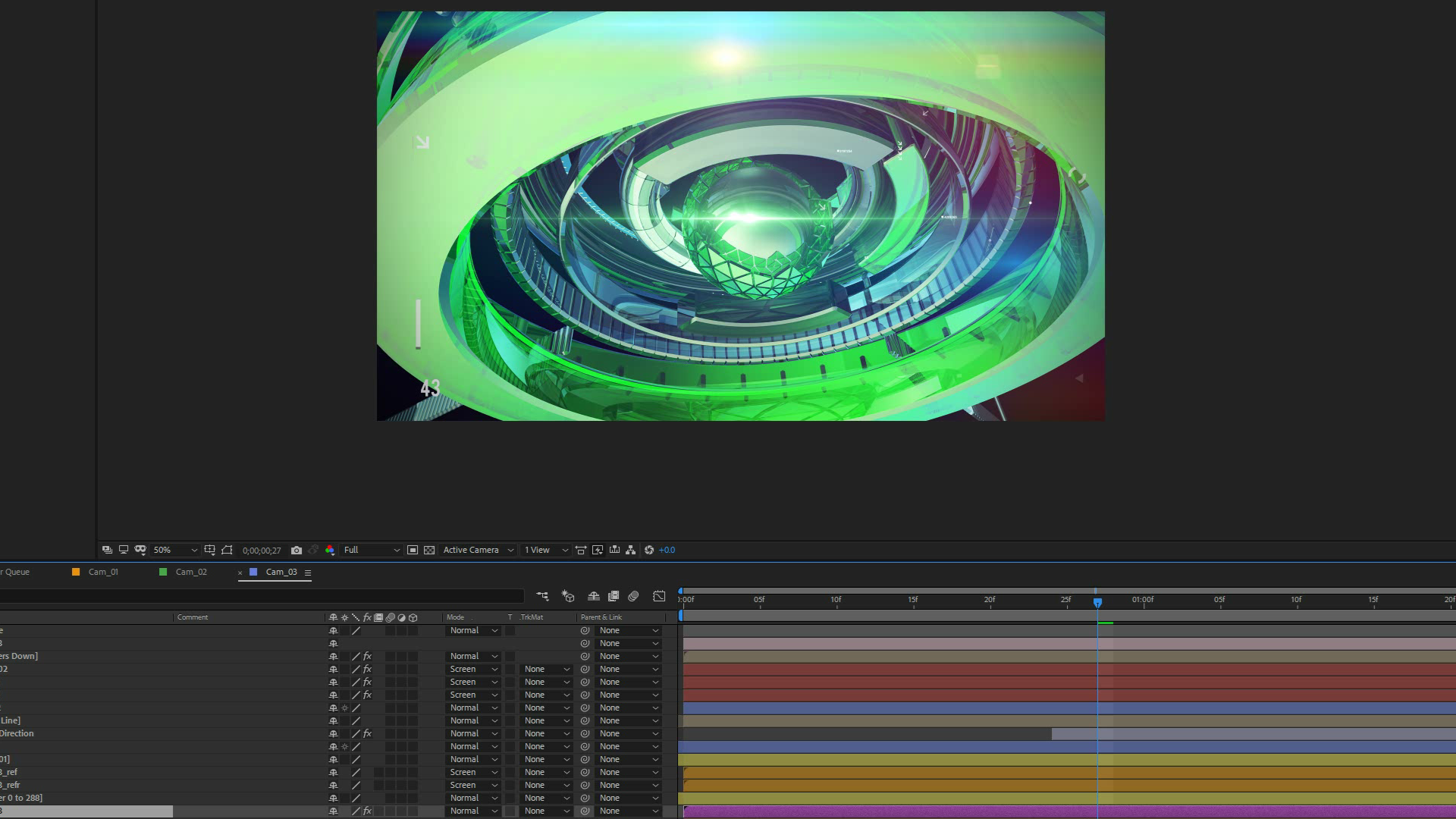This screenshot has width=1456, height=819.
Task: Enable motion blur timeline switch
Action: click(x=633, y=597)
